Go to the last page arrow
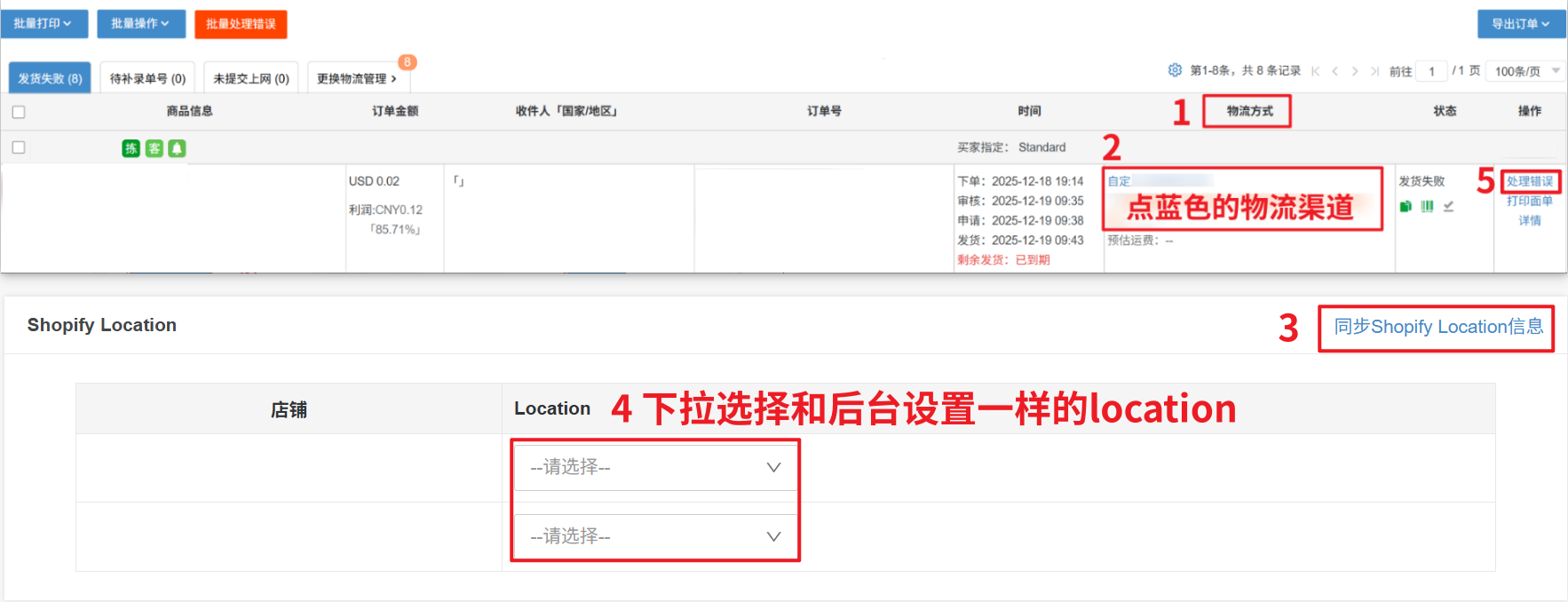 (x=1374, y=71)
